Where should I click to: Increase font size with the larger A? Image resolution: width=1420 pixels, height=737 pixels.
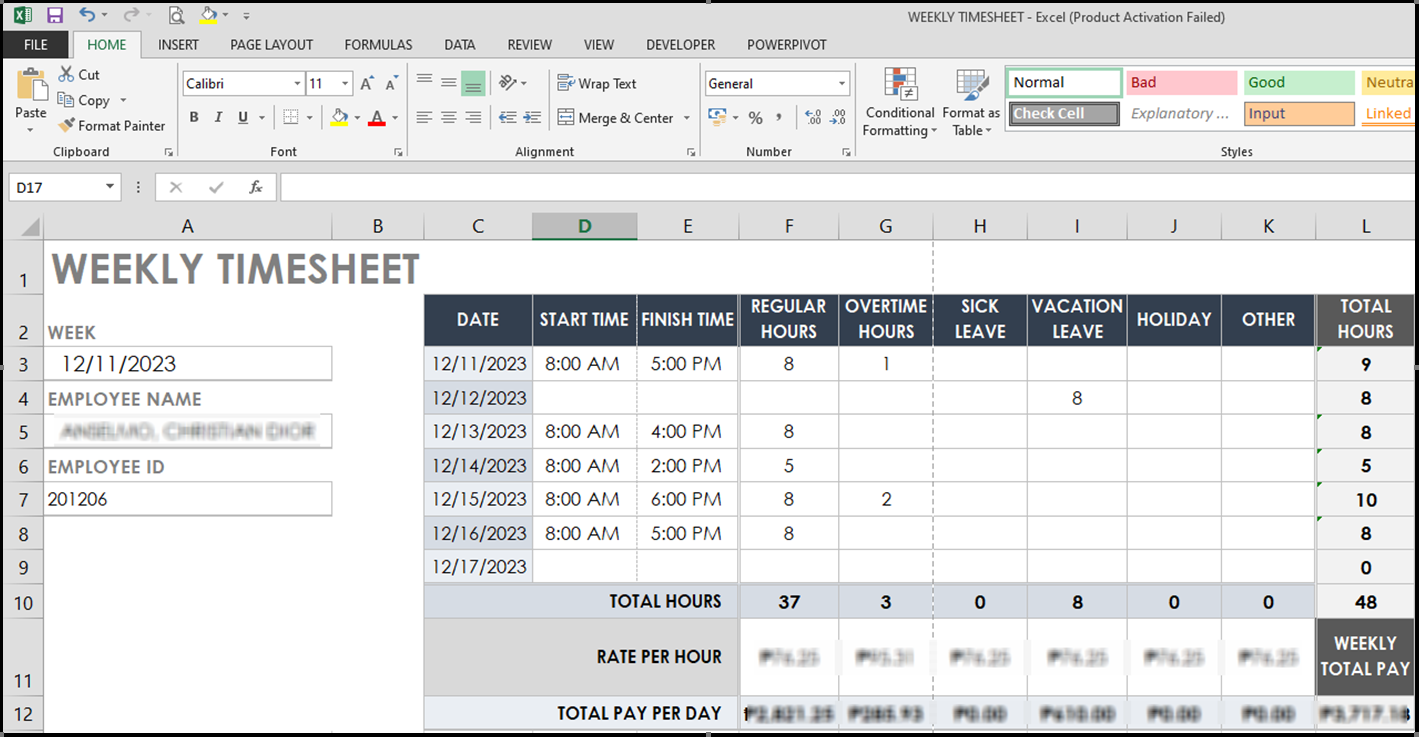367,84
